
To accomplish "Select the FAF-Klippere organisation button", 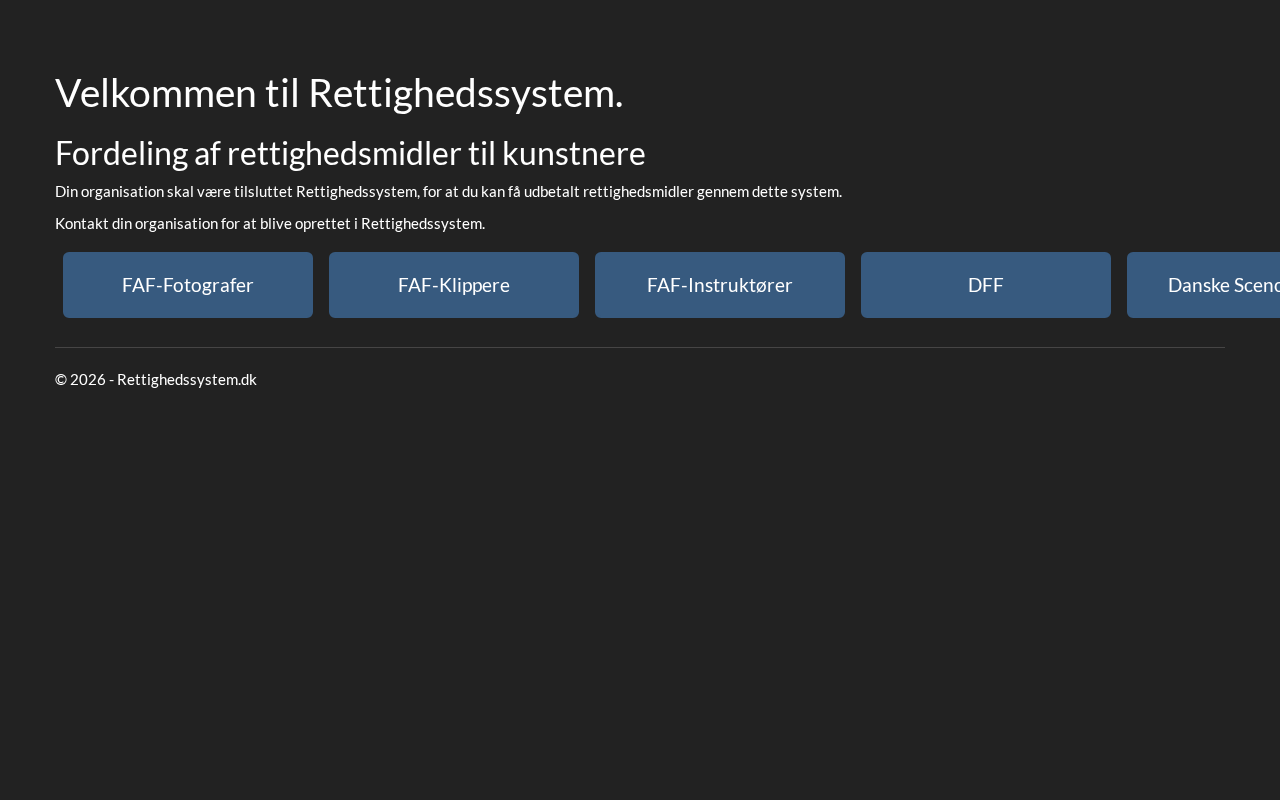I will coord(454,285).
